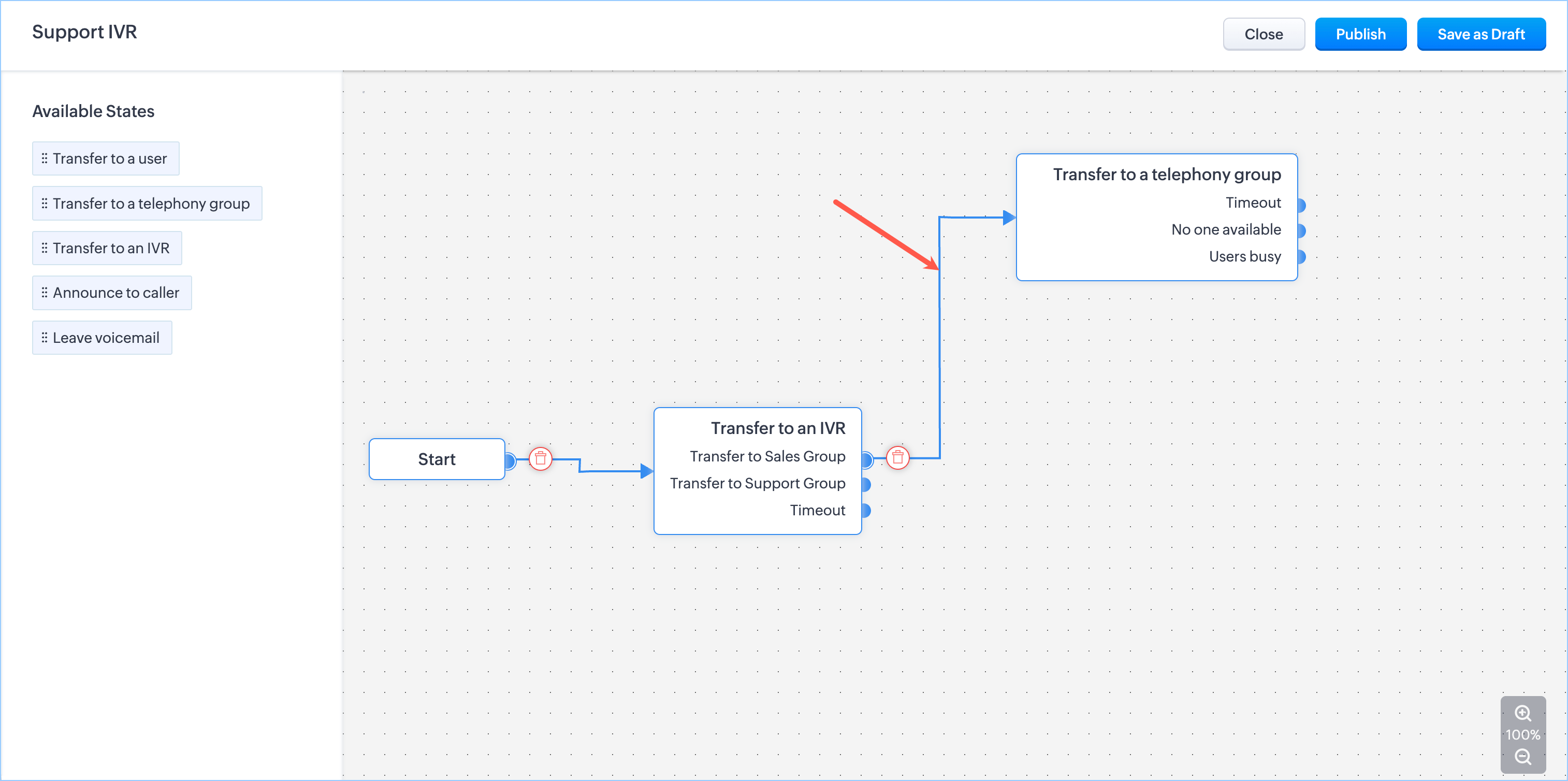This screenshot has width=1568, height=781.
Task: Click the IVR node Timeout connector dot
Action: coord(866,510)
